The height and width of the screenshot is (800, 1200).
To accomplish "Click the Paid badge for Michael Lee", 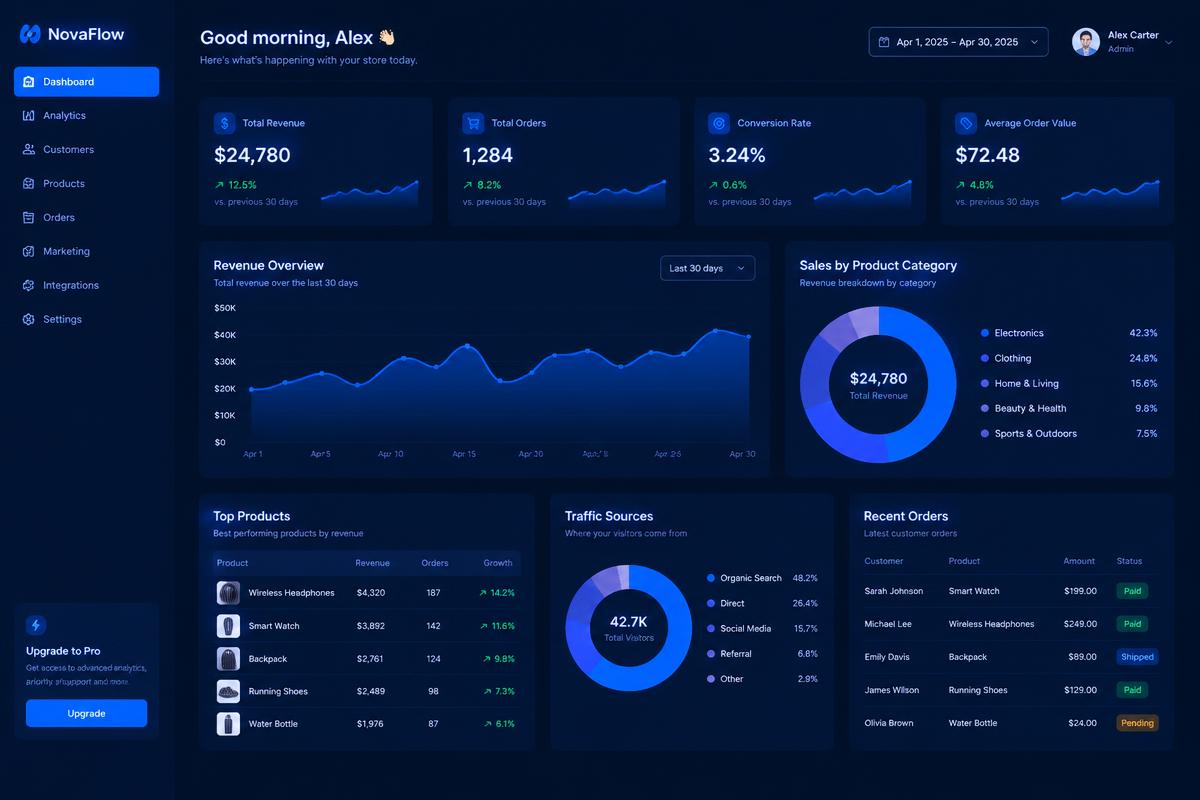I will click(x=1132, y=624).
